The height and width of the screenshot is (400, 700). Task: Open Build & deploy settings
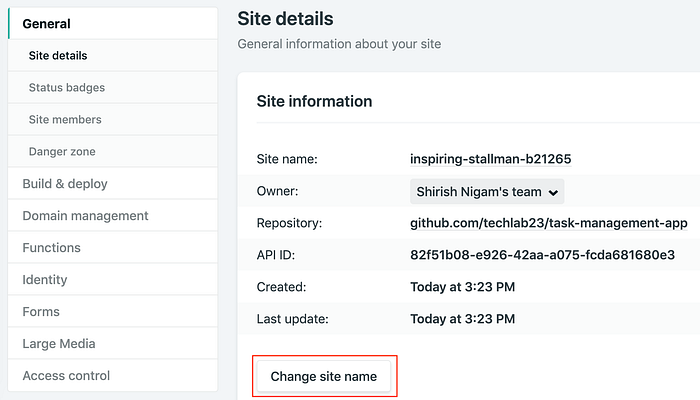pyautogui.click(x=65, y=183)
